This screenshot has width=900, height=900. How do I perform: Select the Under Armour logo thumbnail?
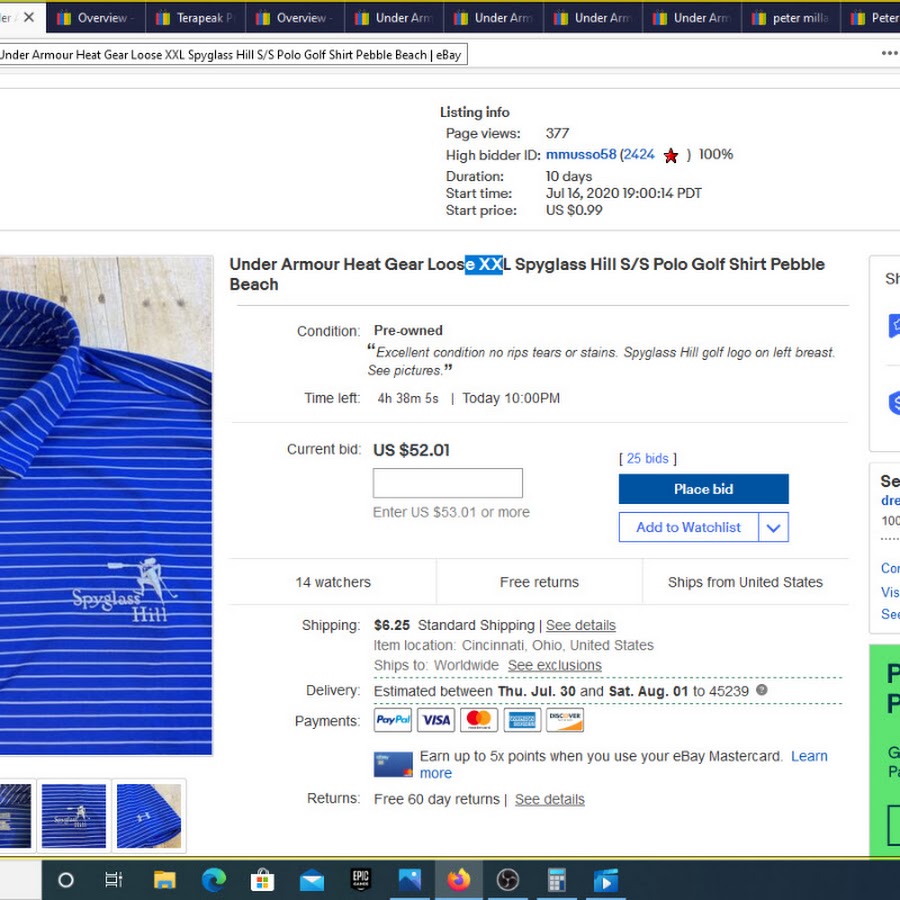(149, 816)
